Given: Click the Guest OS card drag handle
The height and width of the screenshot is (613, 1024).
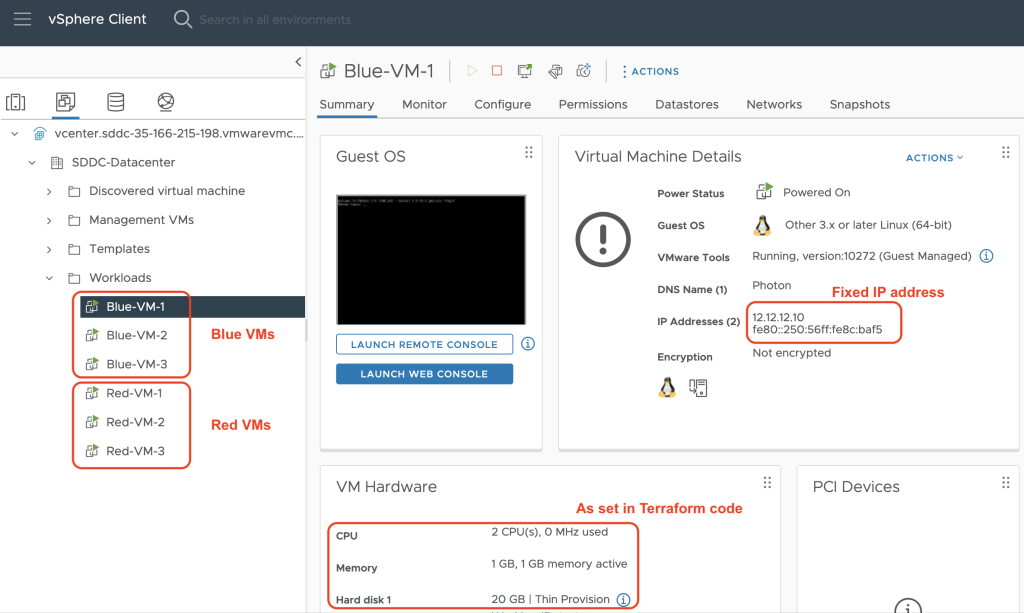Looking at the screenshot, I should pyautogui.click(x=528, y=153).
